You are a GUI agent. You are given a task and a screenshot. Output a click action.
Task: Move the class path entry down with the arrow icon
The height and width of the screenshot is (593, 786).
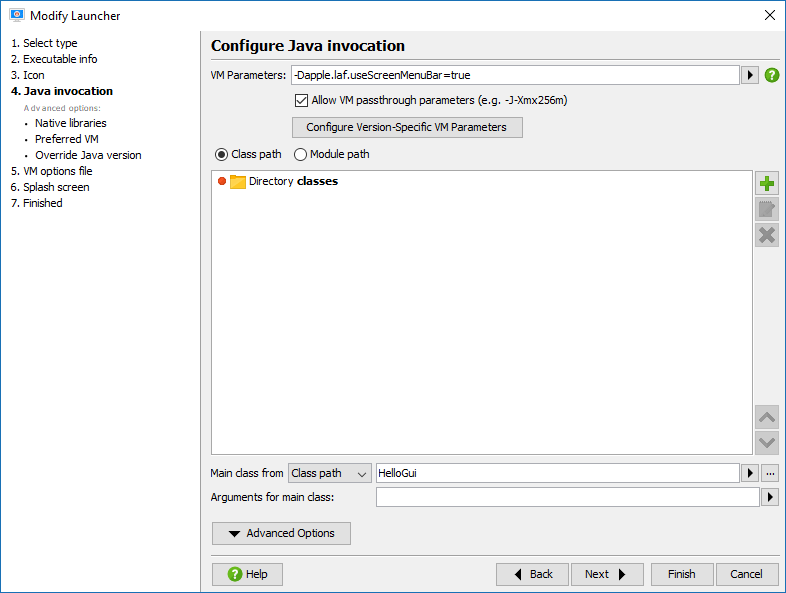pyautogui.click(x=766, y=443)
